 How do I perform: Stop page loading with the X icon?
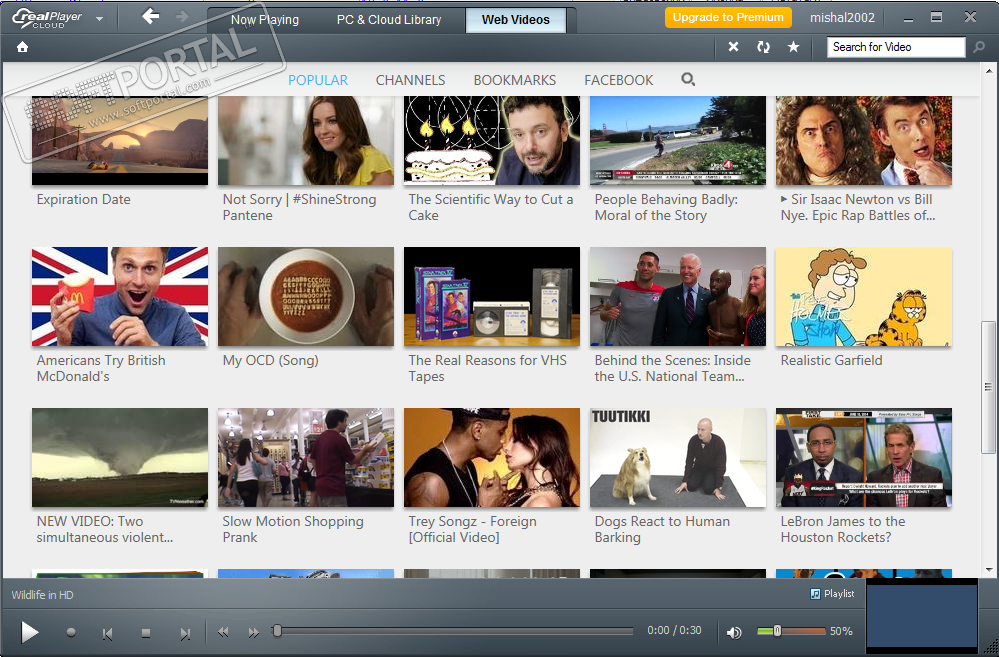point(733,47)
